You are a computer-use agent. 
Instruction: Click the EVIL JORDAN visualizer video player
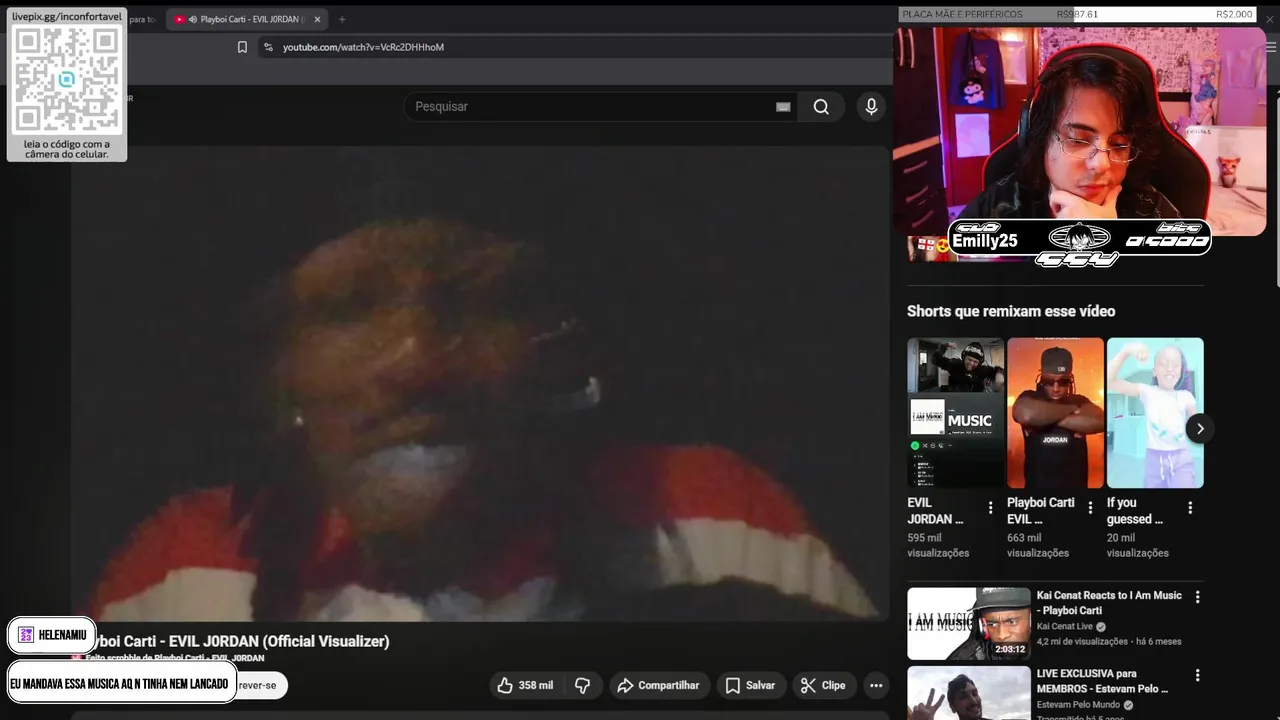480,384
